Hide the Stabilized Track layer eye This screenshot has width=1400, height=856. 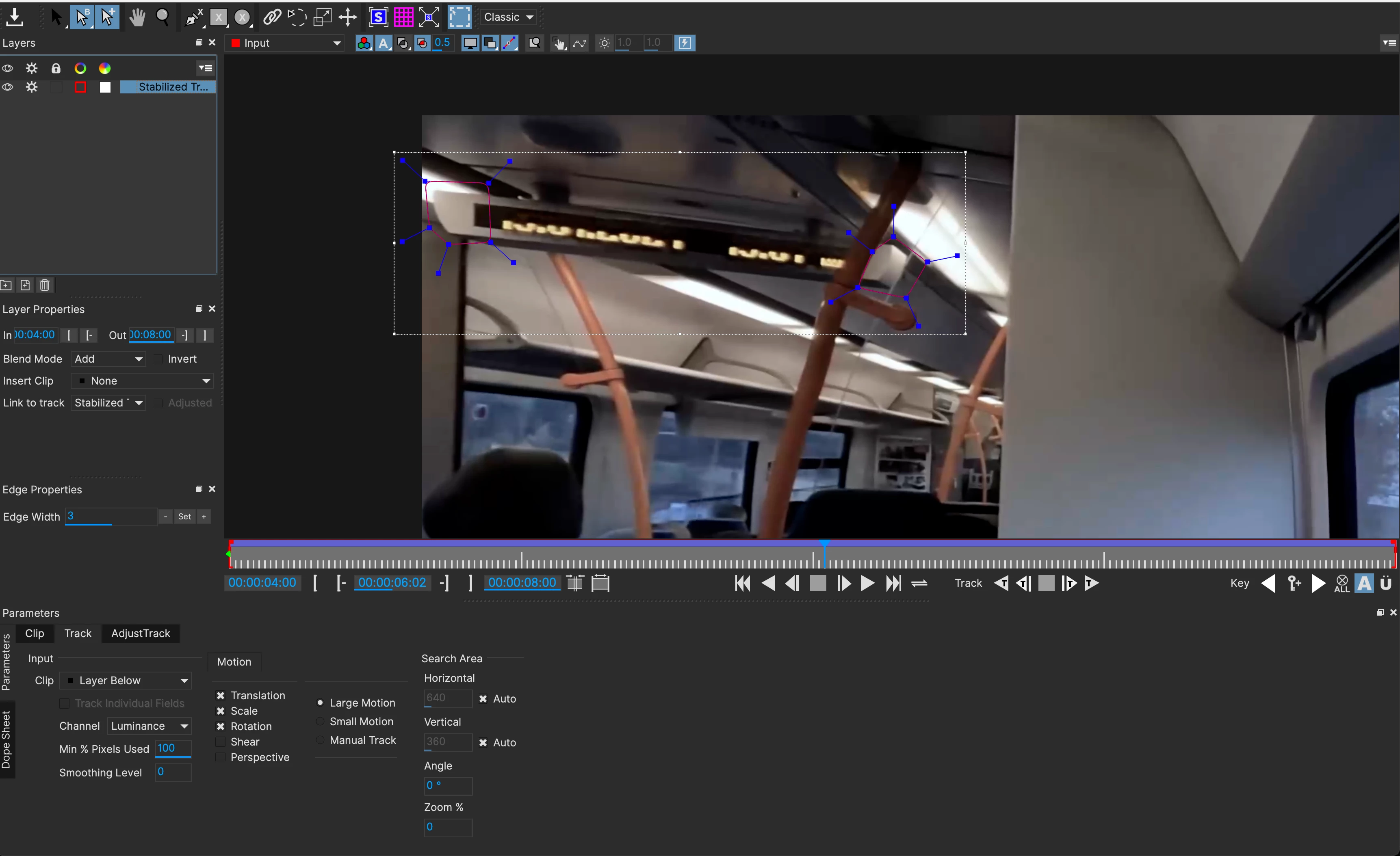point(8,87)
